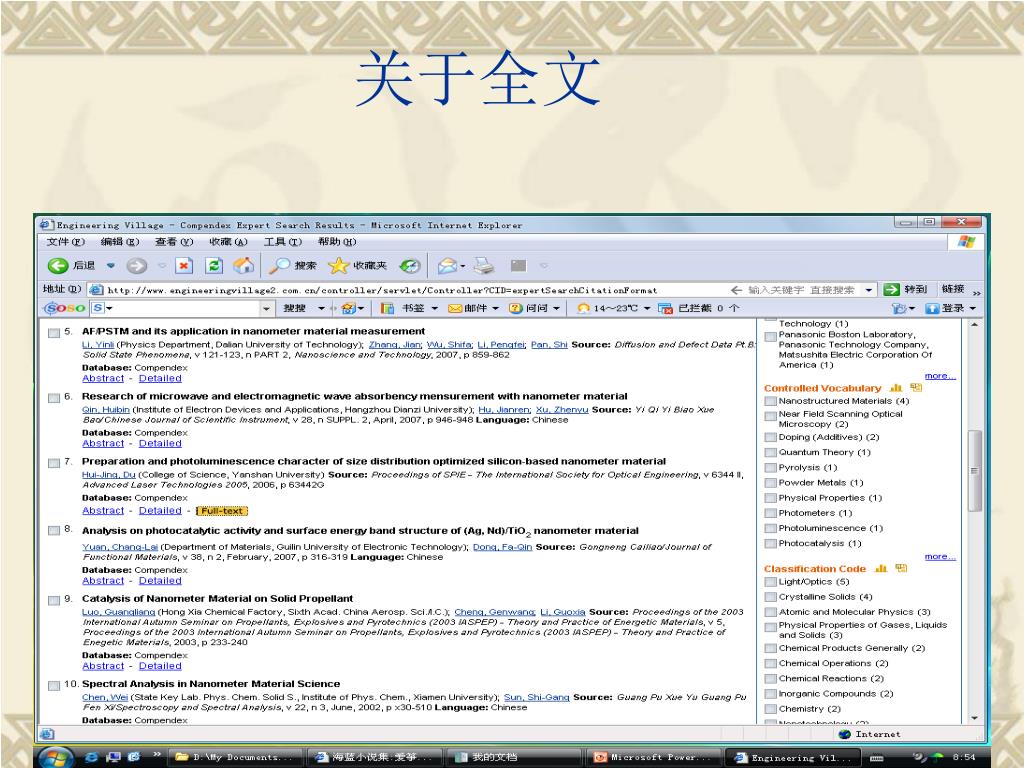
Task: Check the box for result 8
Action: [x=54, y=530]
